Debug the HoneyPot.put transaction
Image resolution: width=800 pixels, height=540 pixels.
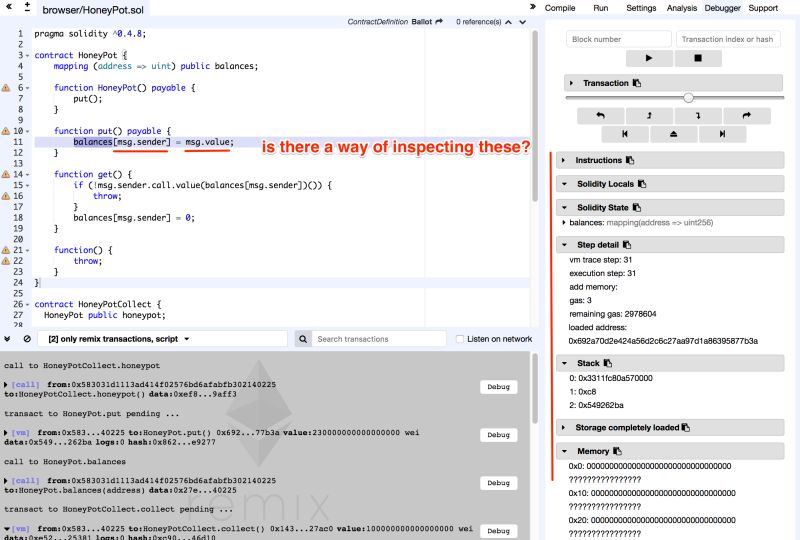(498, 435)
